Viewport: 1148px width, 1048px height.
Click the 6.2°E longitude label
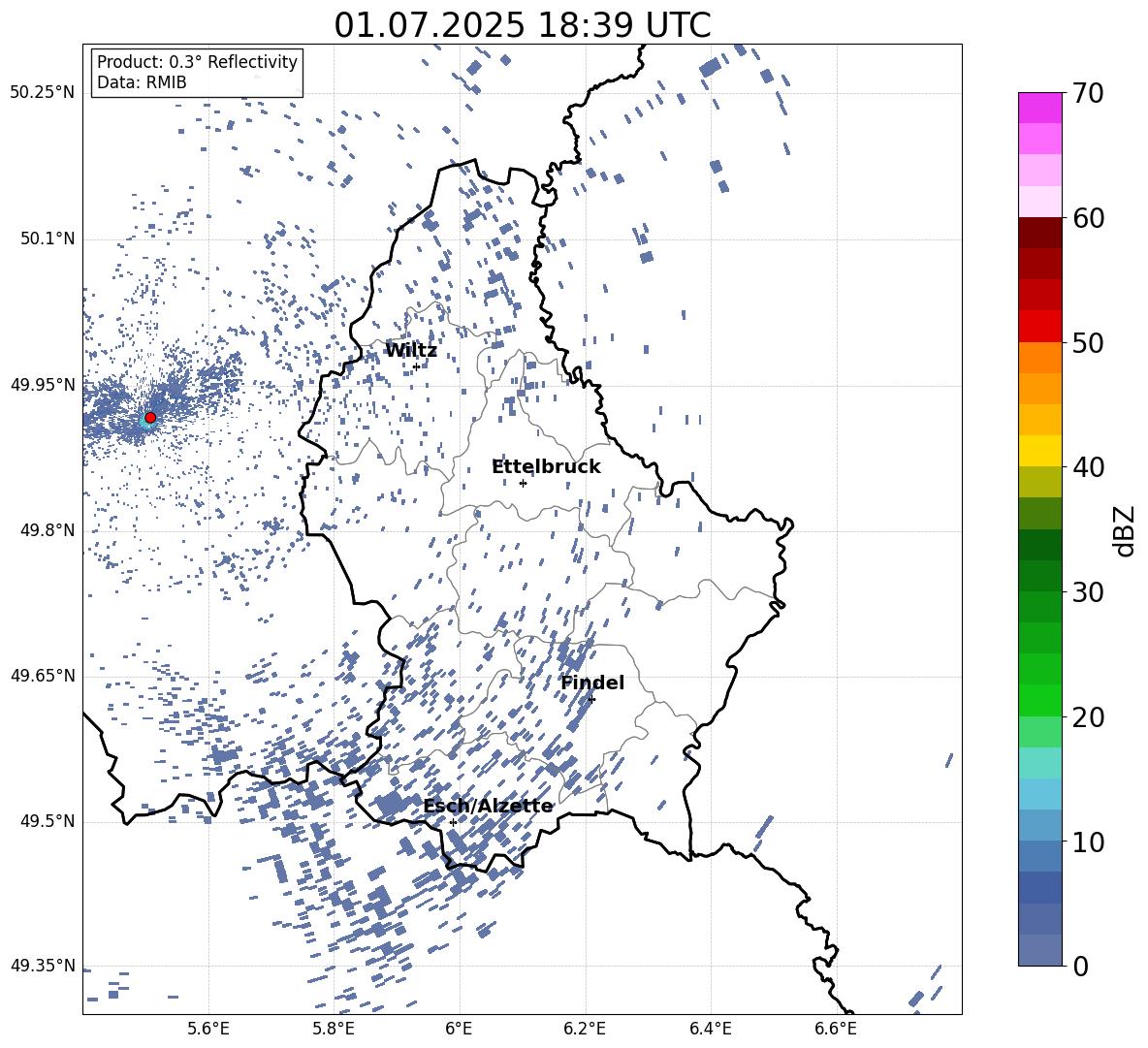(x=585, y=1029)
